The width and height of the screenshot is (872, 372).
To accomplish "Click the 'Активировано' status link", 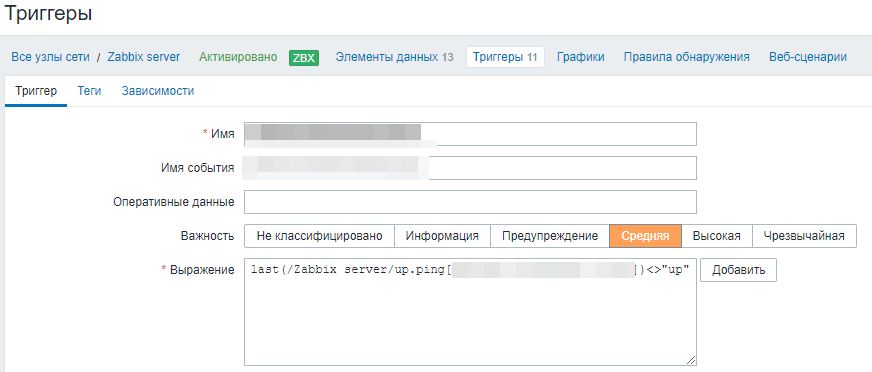I will coord(238,57).
